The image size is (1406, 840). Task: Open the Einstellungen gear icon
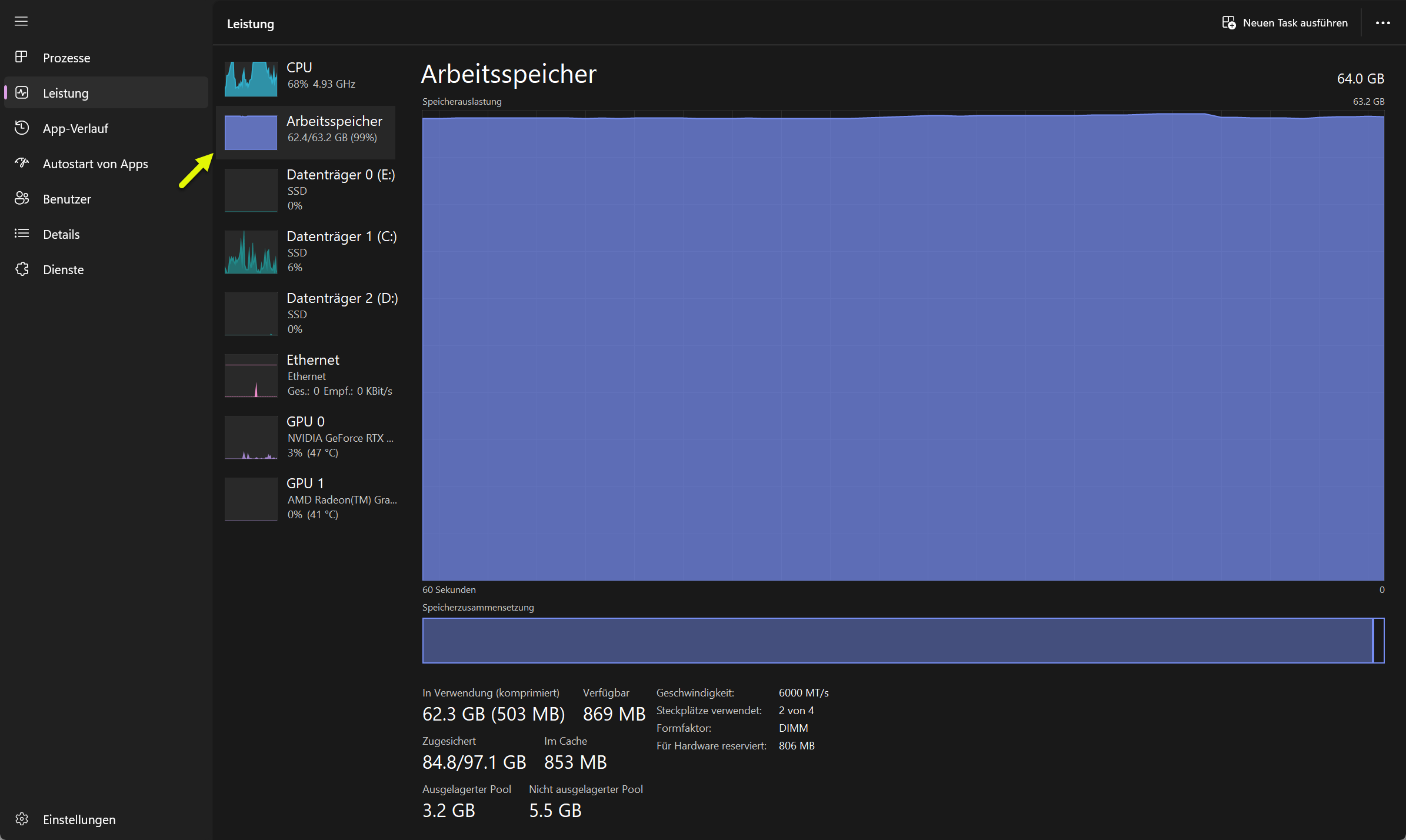point(22,819)
